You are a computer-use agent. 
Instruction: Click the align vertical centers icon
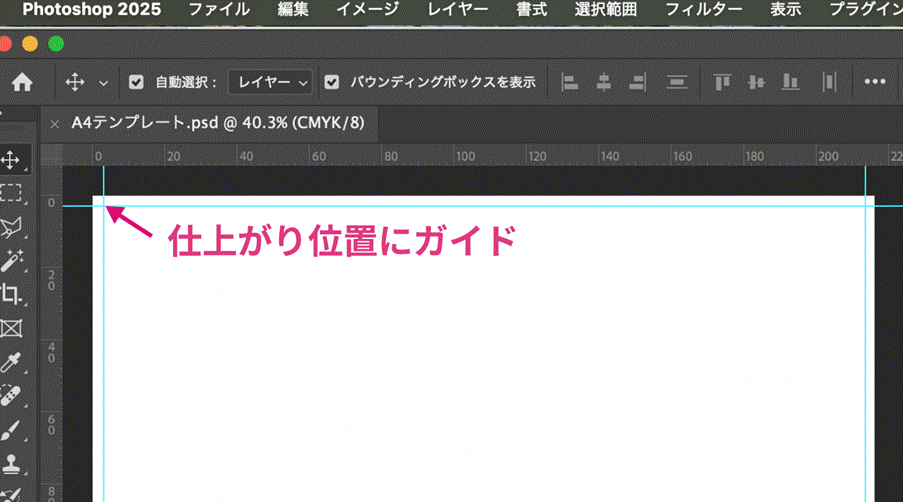pyautogui.click(x=756, y=82)
